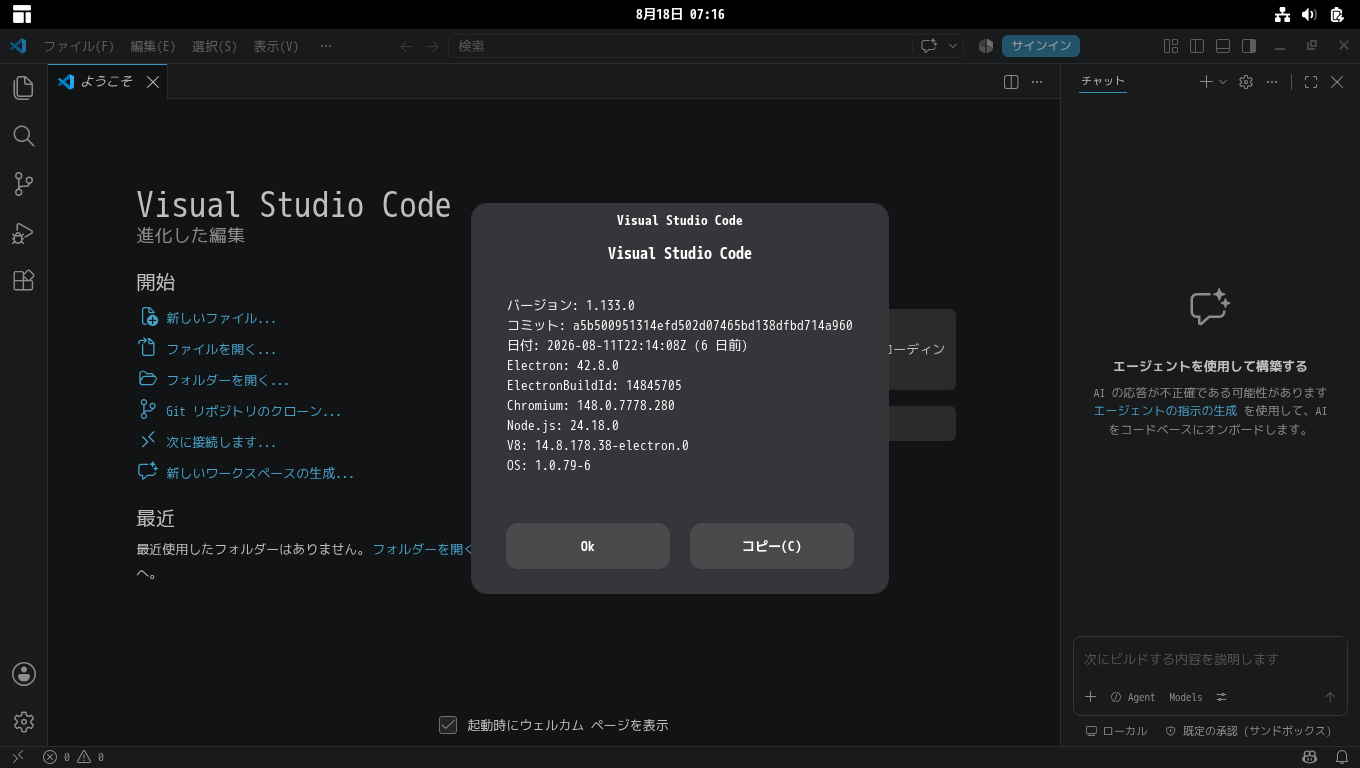Click 次に接続します... link
The height and width of the screenshot is (768, 1360).
221,443
